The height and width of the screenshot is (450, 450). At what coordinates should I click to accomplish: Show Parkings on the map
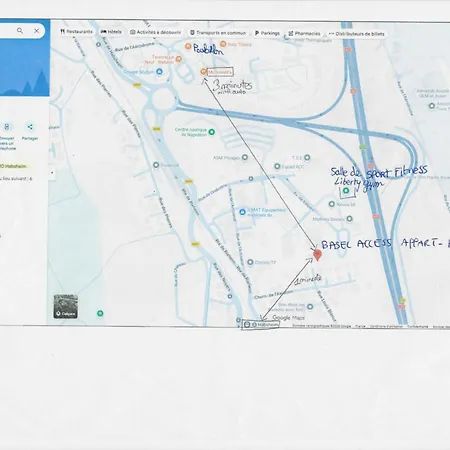pyautogui.click(x=267, y=33)
